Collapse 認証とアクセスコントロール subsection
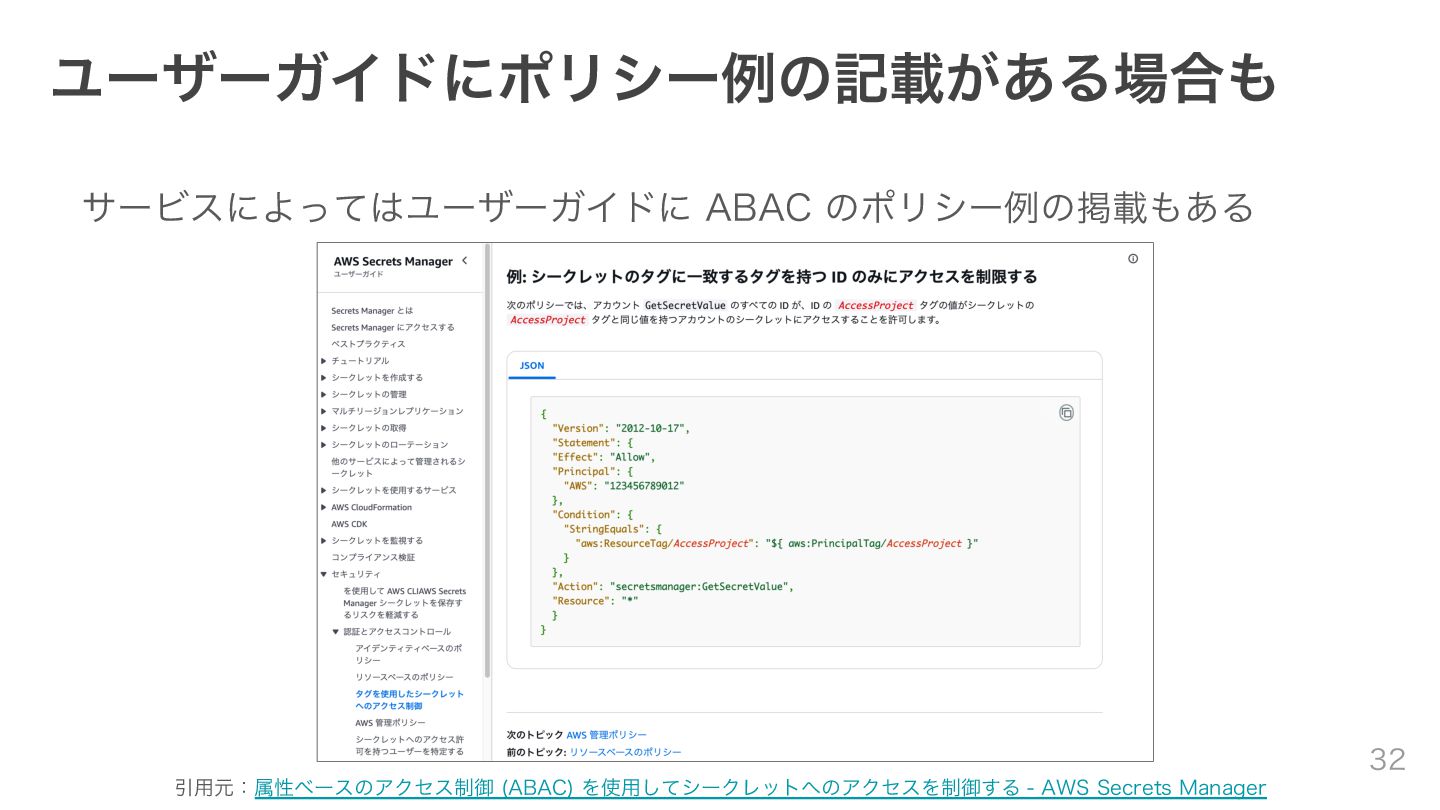1440x810 pixels. click(x=336, y=632)
